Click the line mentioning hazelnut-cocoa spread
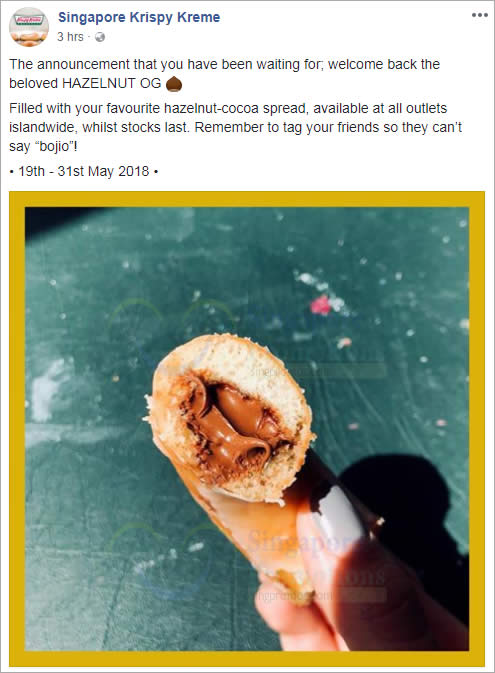 [x=228, y=108]
